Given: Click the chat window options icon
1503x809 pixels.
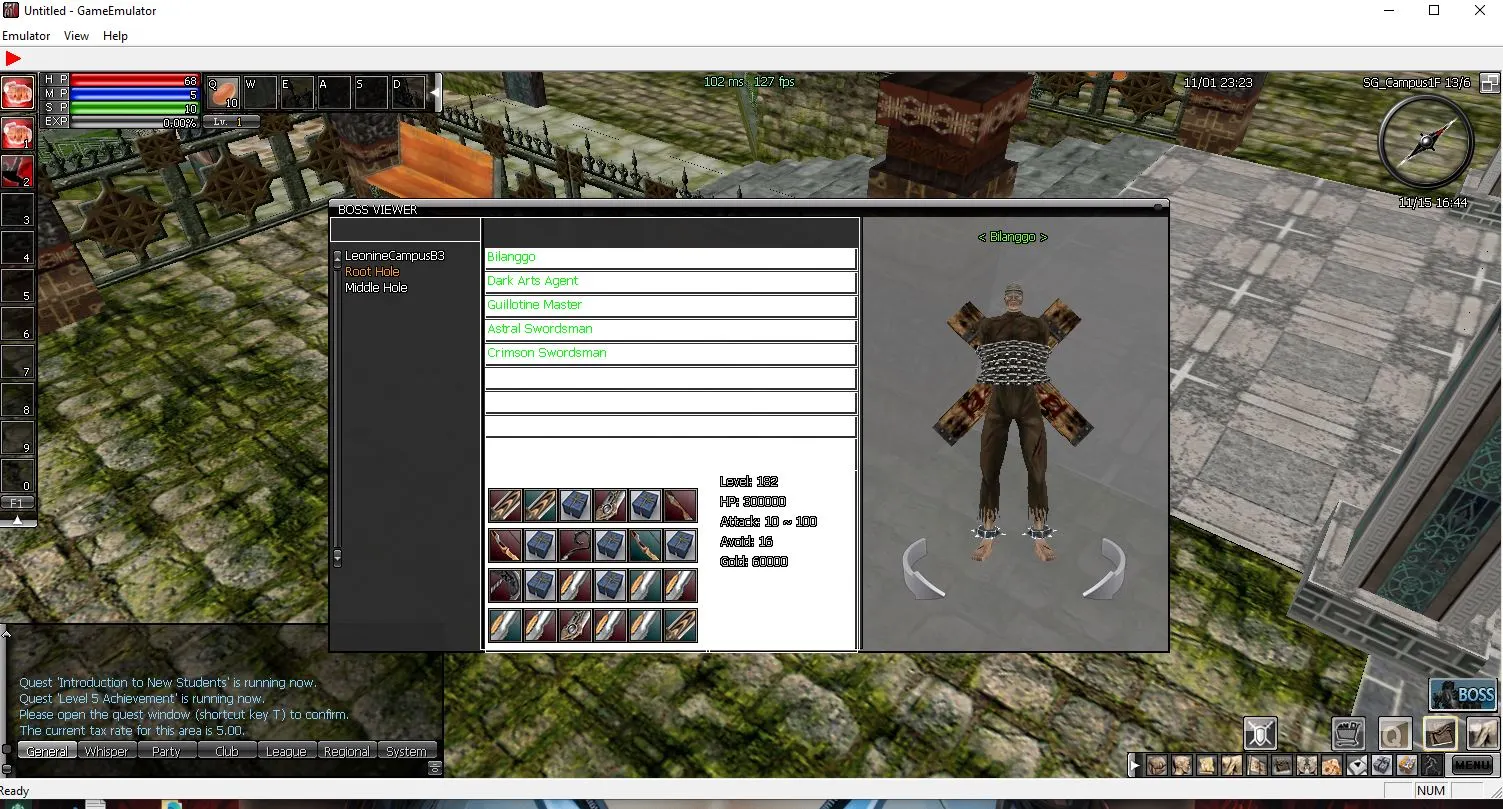Looking at the screenshot, I should click(434, 768).
